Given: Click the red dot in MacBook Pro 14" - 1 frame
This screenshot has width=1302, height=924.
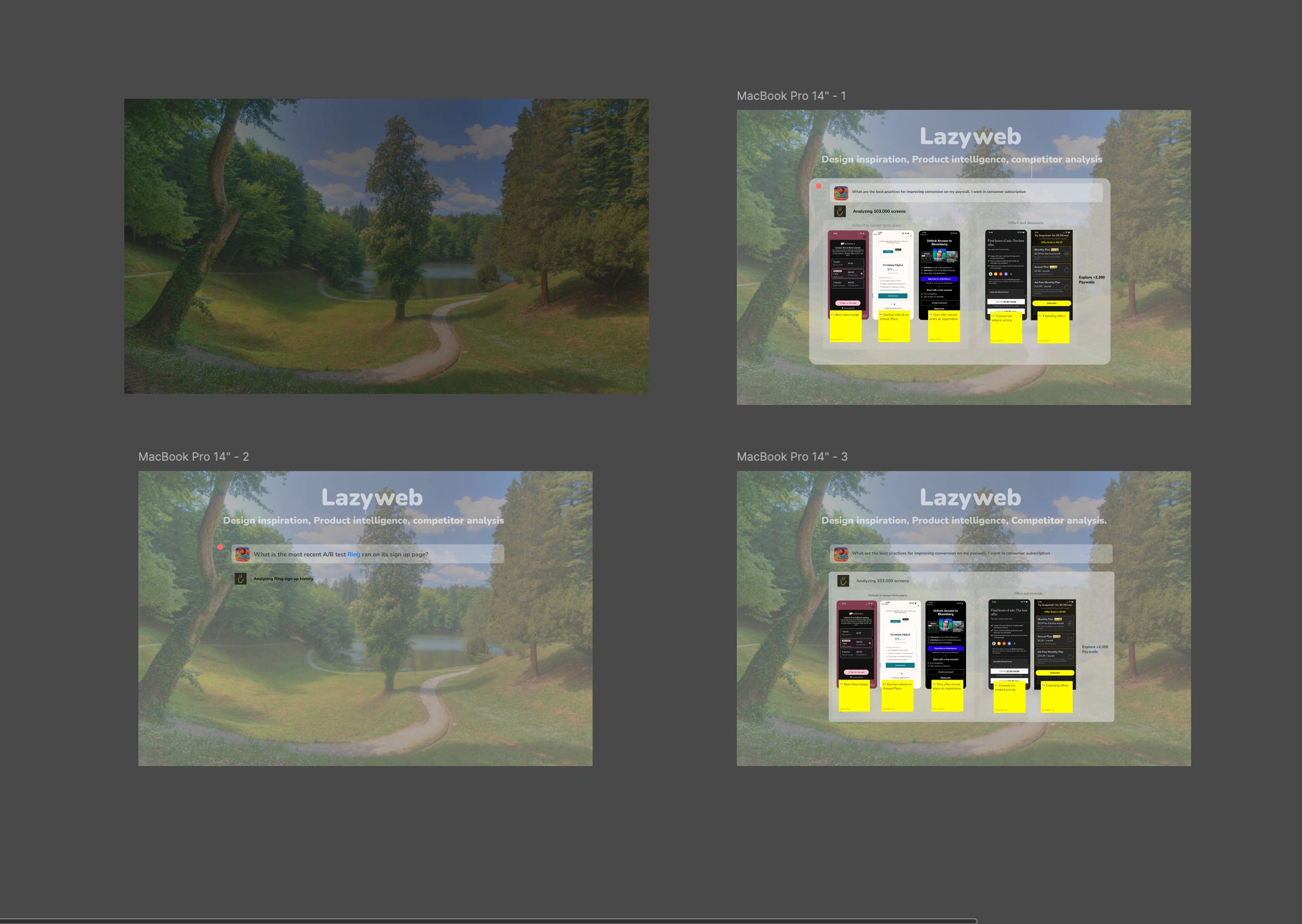Looking at the screenshot, I should point(818,186).
